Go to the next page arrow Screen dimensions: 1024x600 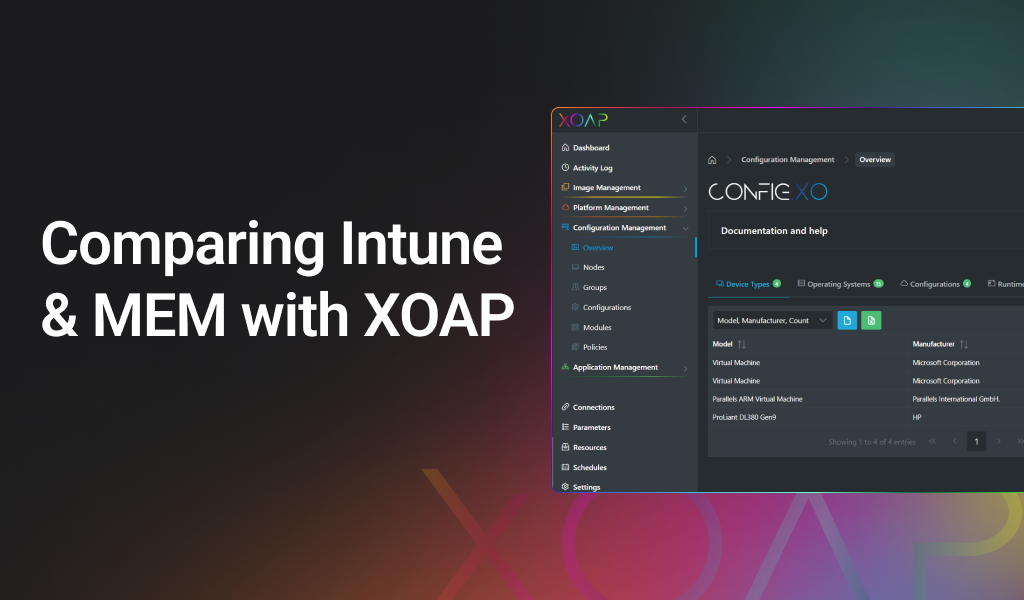[x=999, y=442]
